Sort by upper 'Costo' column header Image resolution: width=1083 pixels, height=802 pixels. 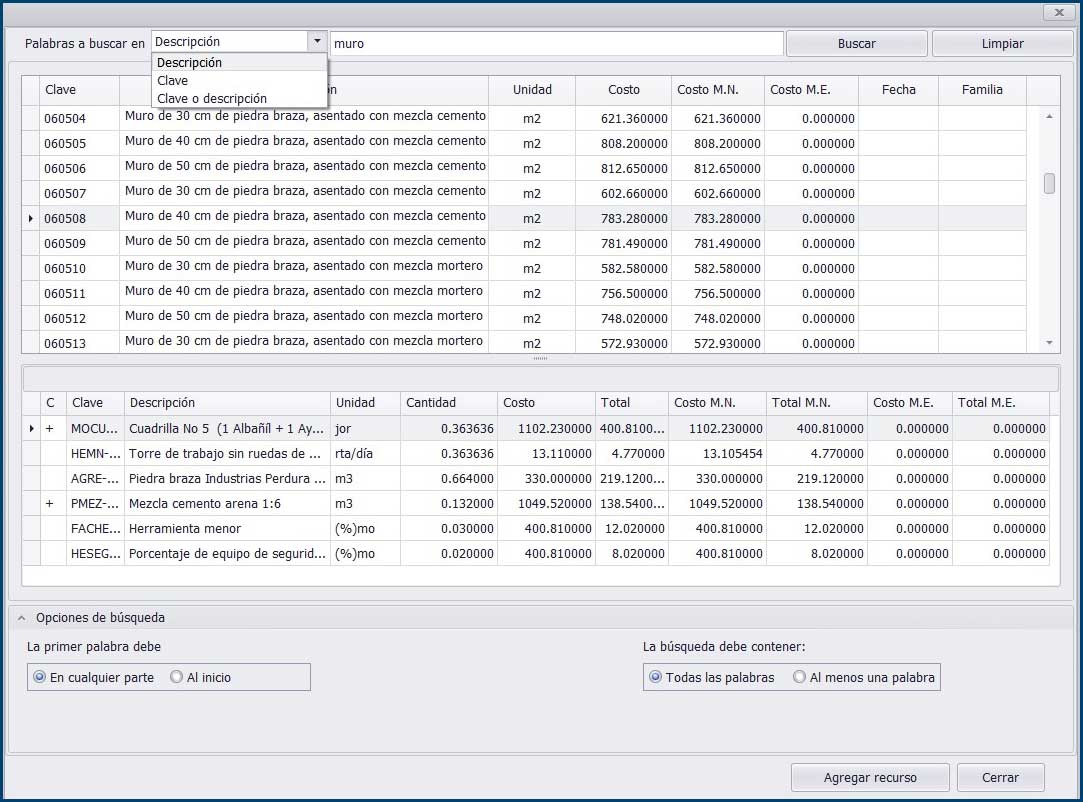(623, 90)
